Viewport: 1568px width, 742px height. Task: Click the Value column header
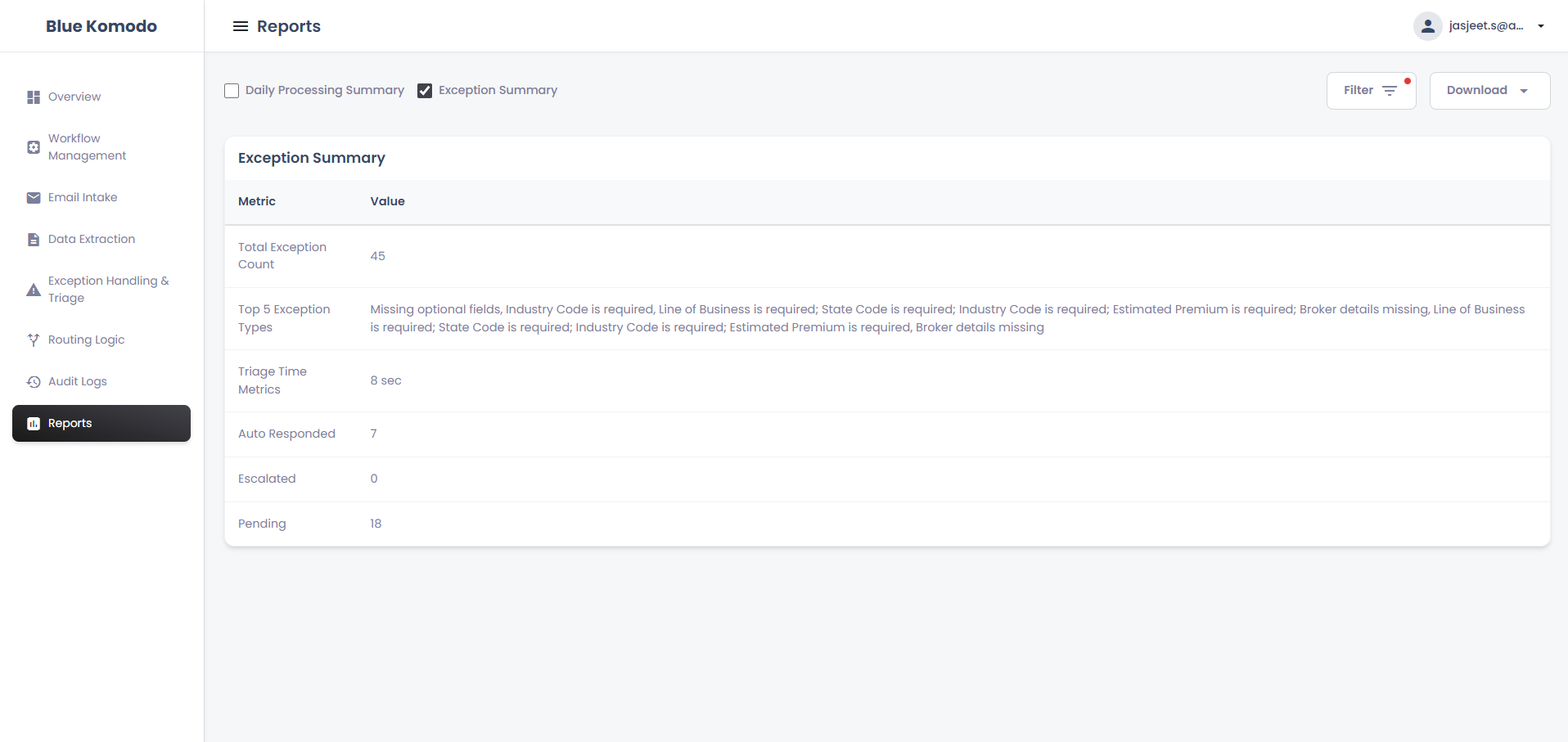[x=387, y=202]
